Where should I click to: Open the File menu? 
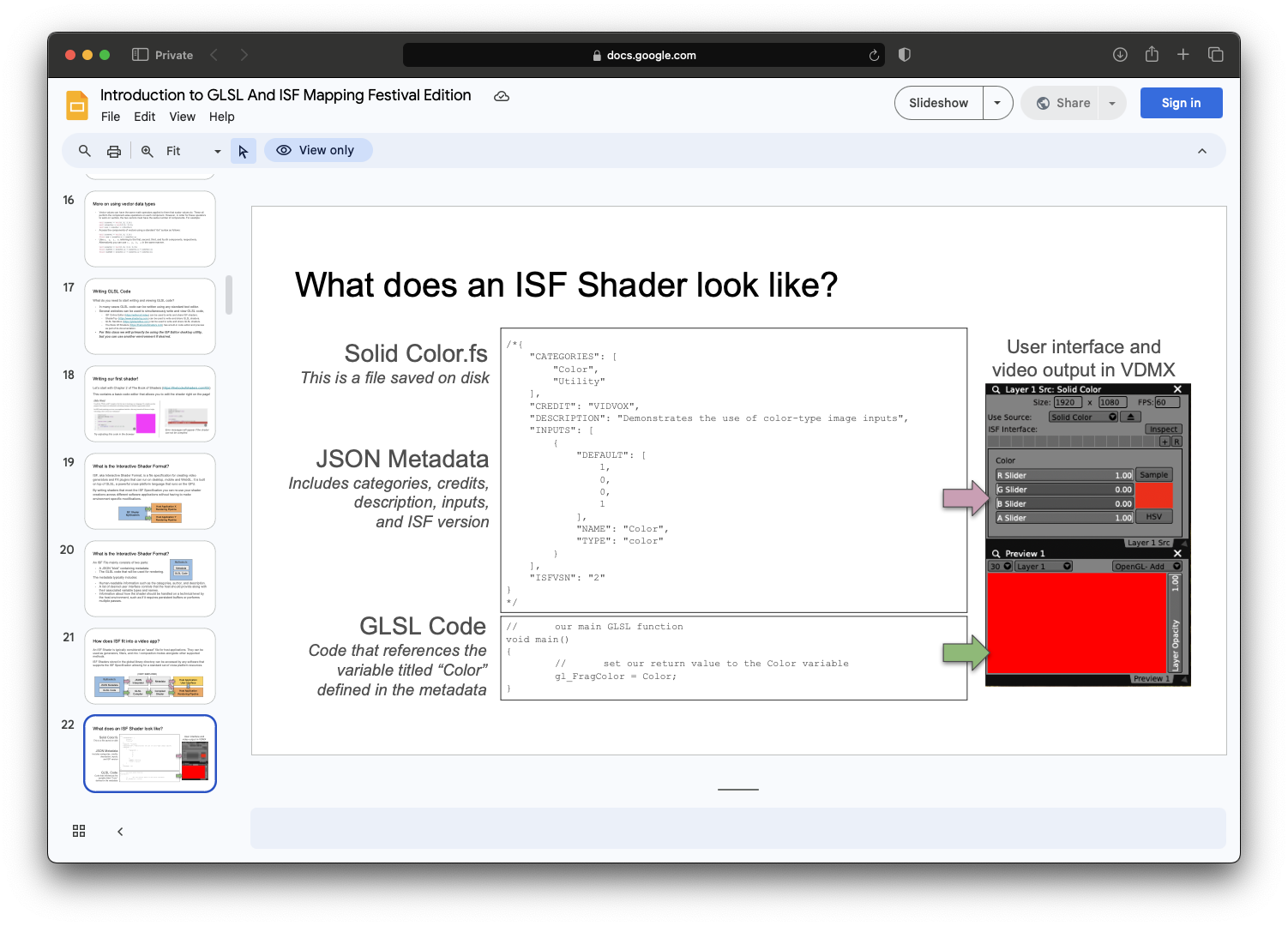(111, 117)
